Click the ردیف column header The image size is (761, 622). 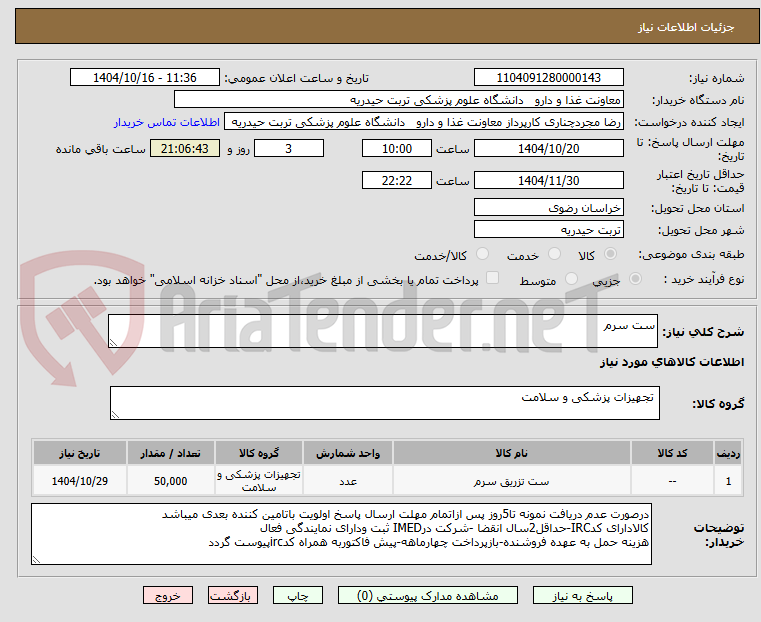tap(728, 453)
